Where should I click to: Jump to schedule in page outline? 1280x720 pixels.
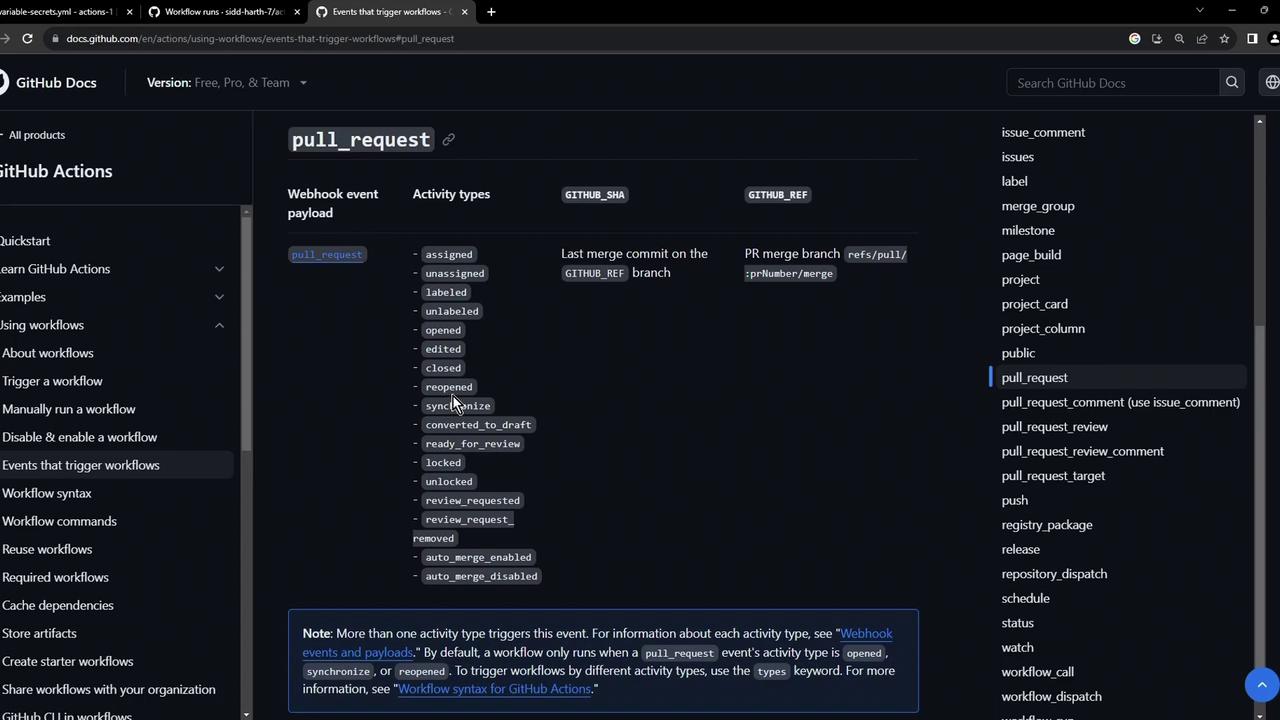click(1026, 598)
